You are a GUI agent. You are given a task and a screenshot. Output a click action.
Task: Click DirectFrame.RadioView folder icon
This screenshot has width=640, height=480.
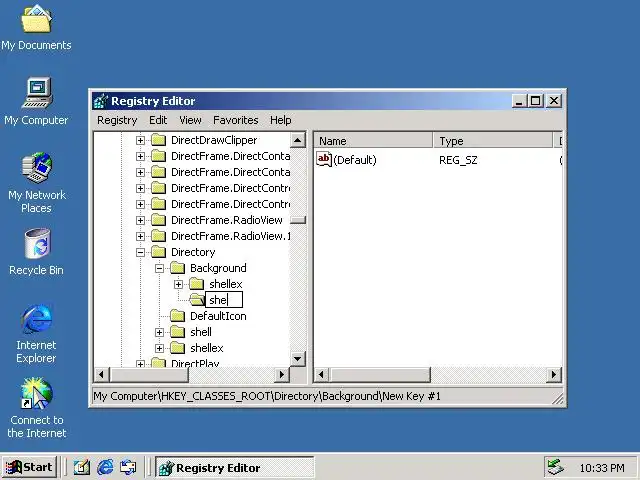(x=158, y=220)
